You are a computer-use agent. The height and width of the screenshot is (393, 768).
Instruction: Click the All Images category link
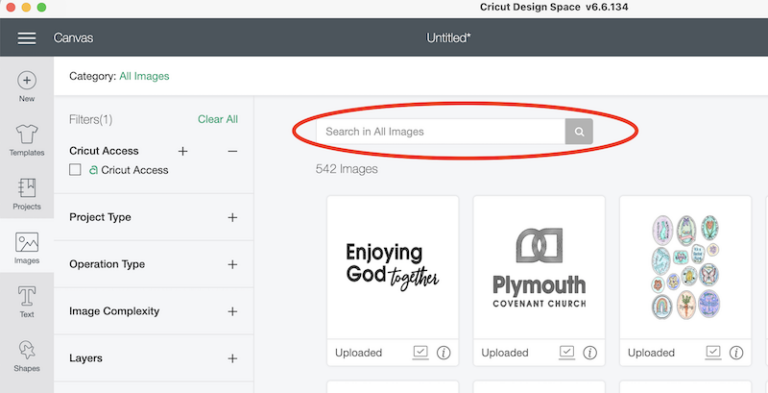[144, 76]
